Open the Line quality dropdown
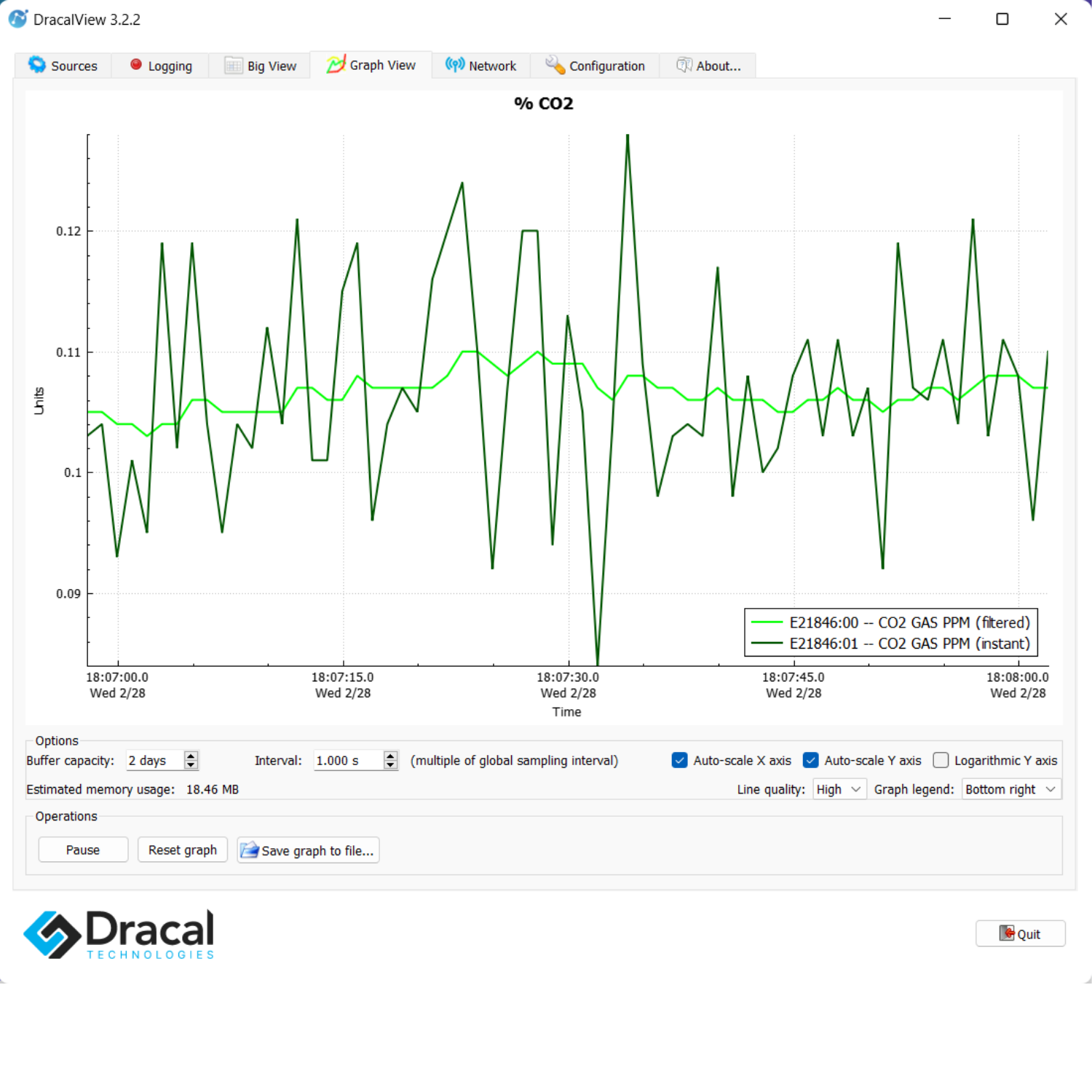Screen dimensions: 1092x1092 coord(839,789)
